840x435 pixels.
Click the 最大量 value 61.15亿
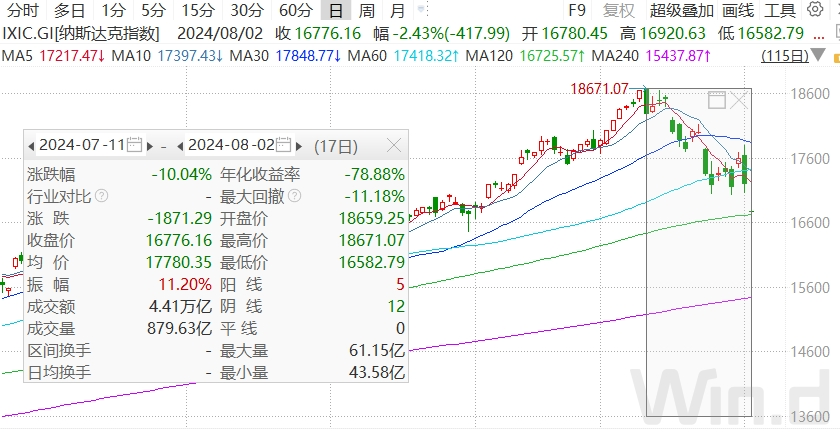click(x=376, y=351)
